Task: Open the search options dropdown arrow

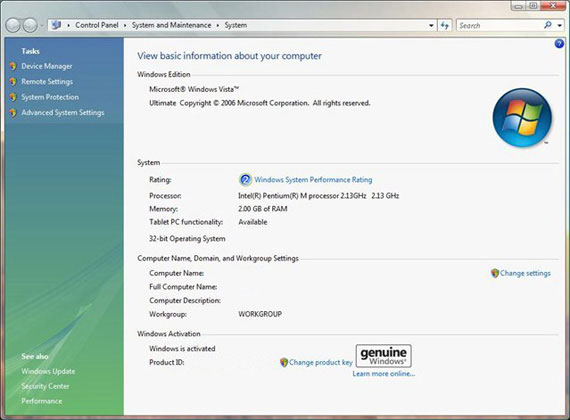Action: (x=559, y=25)
